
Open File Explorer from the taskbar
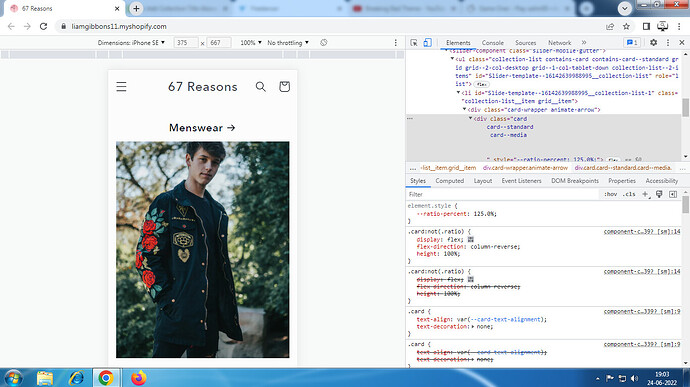[x=45, y=378]
